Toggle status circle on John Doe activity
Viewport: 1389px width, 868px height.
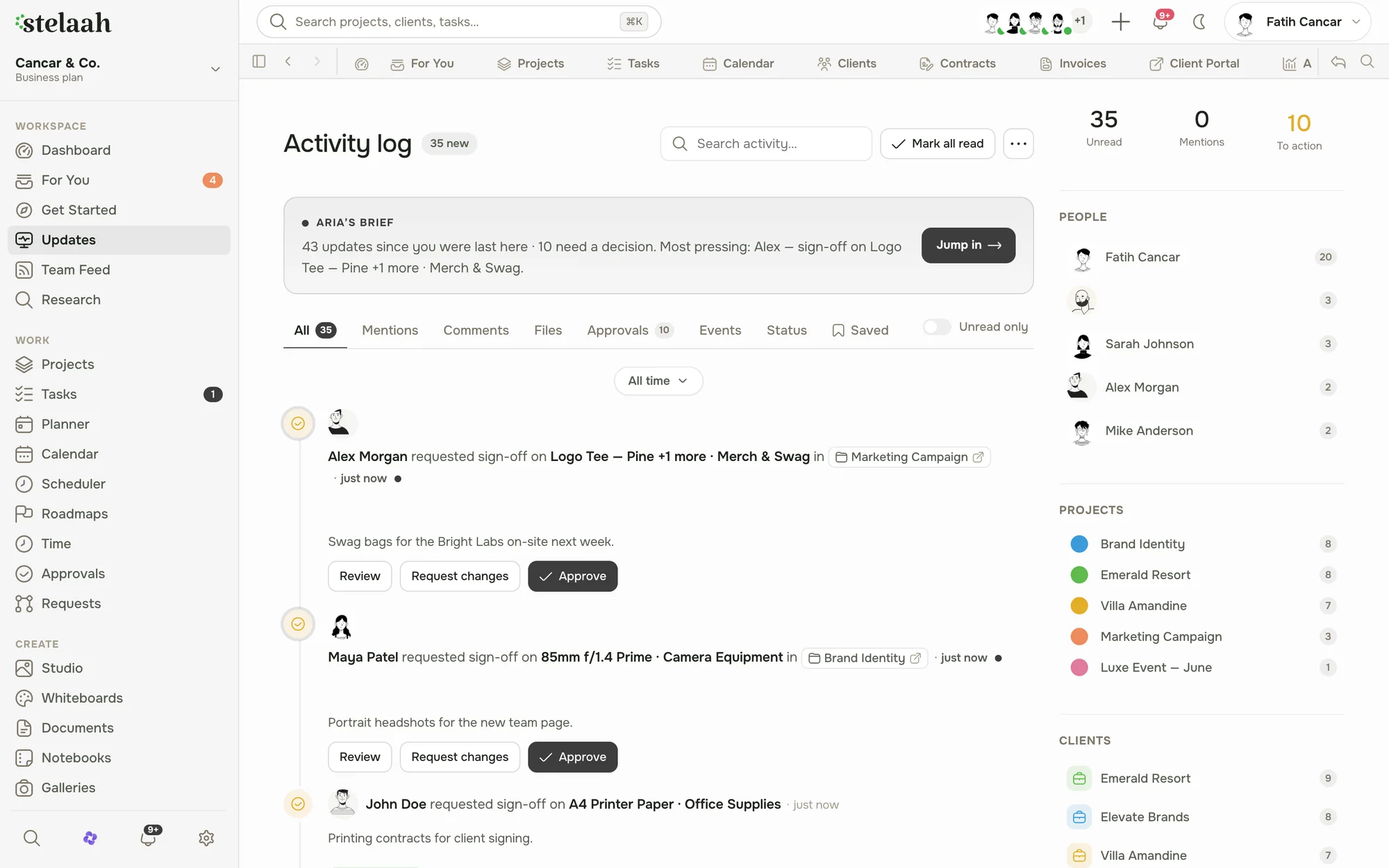point(298,803)
